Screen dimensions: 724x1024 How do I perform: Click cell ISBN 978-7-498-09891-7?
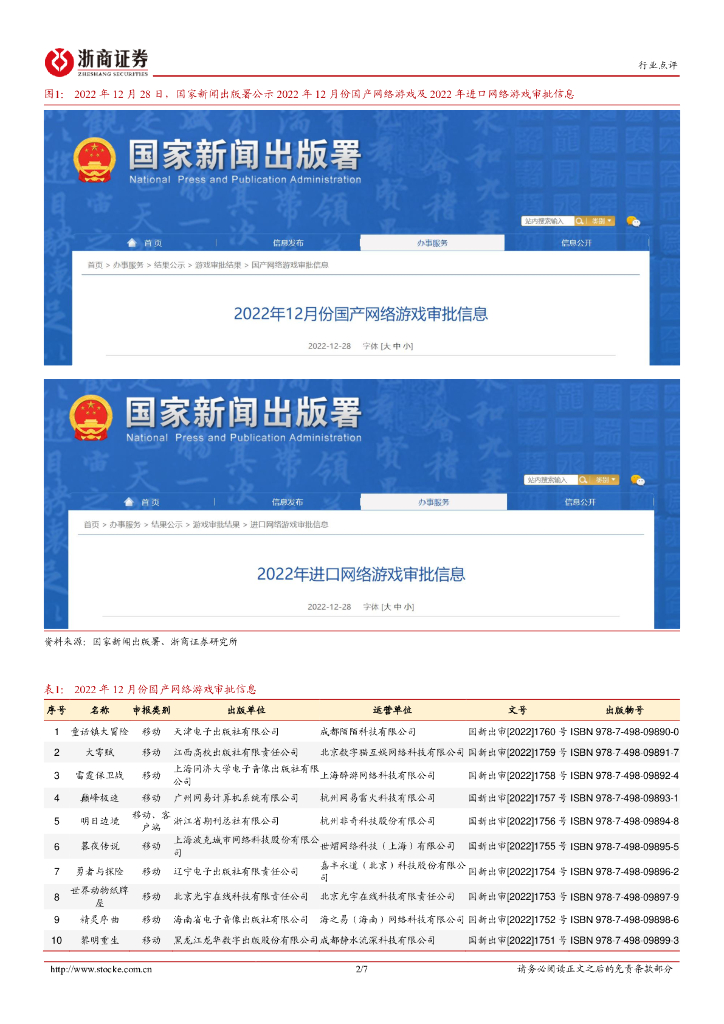point(625,752)
